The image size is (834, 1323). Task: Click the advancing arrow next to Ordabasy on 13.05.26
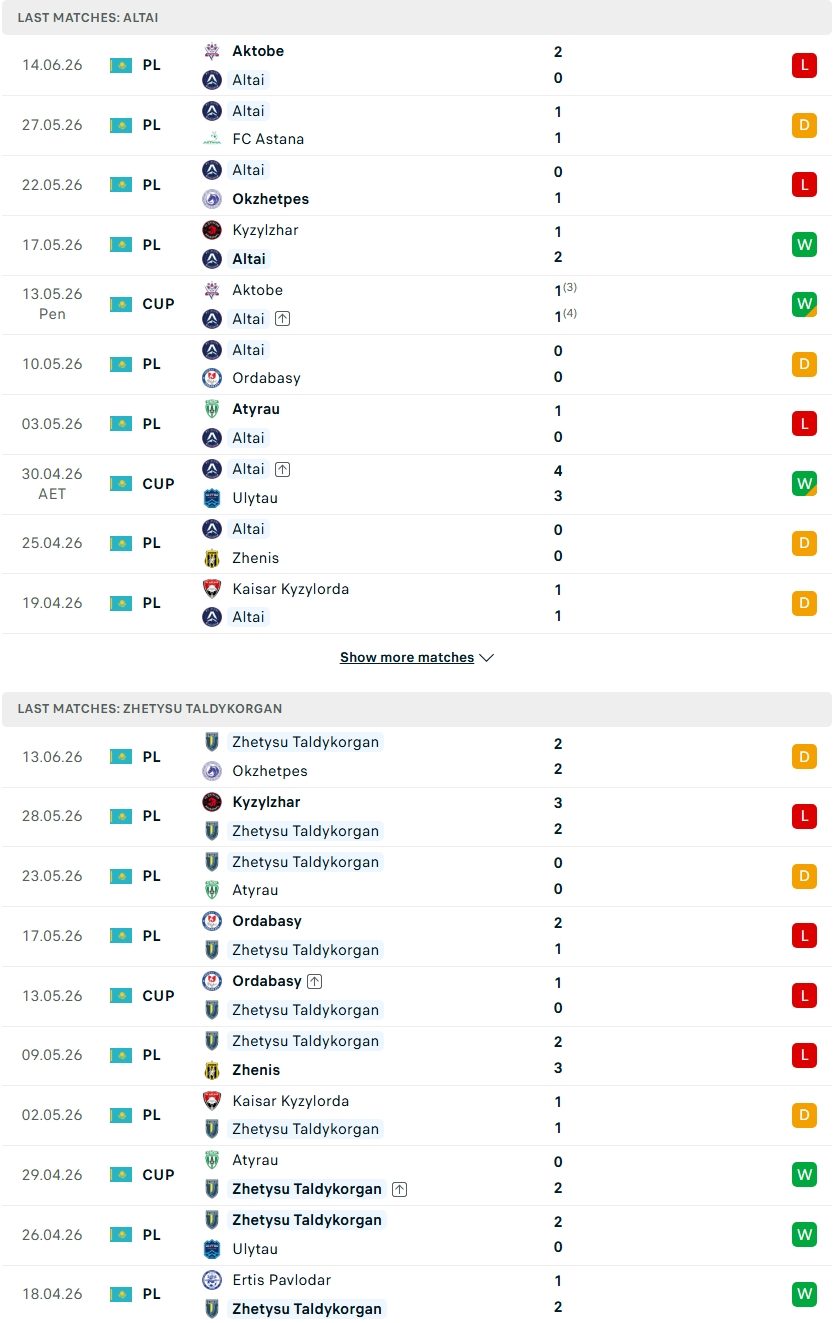(315, 982)
